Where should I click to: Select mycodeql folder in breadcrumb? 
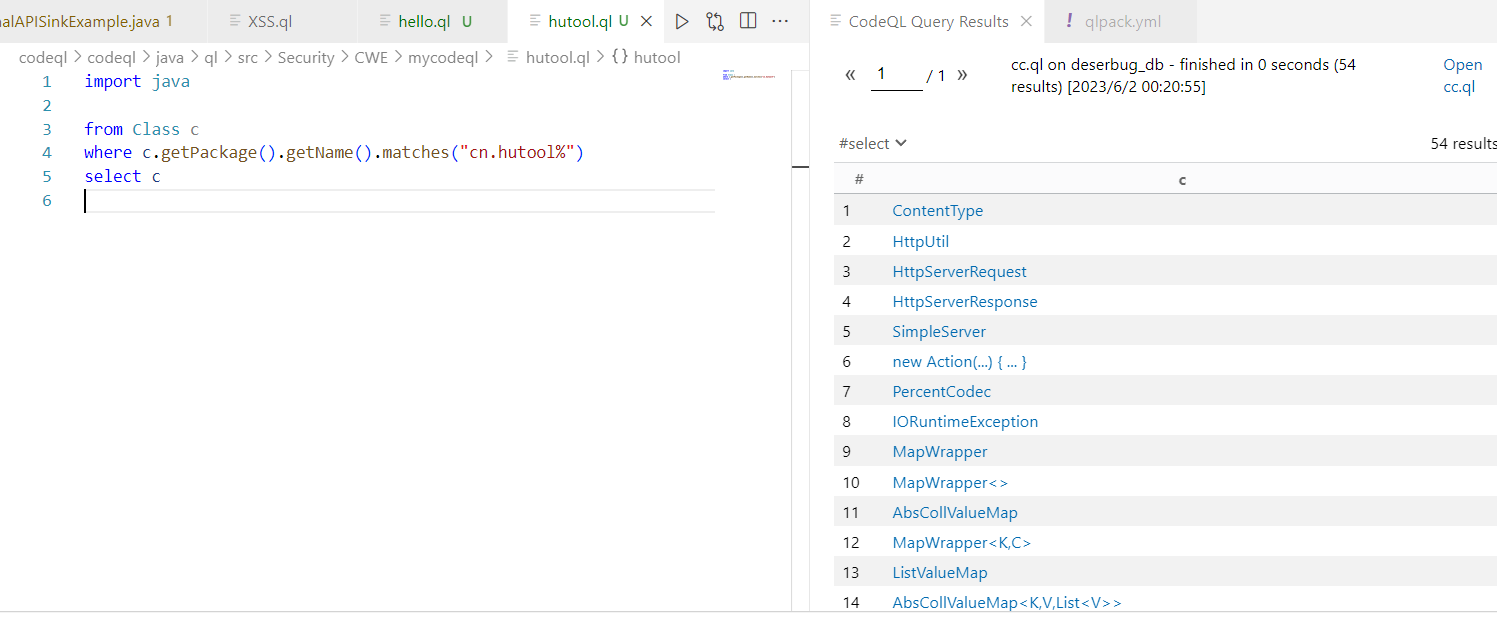click(x=443, y=57)
